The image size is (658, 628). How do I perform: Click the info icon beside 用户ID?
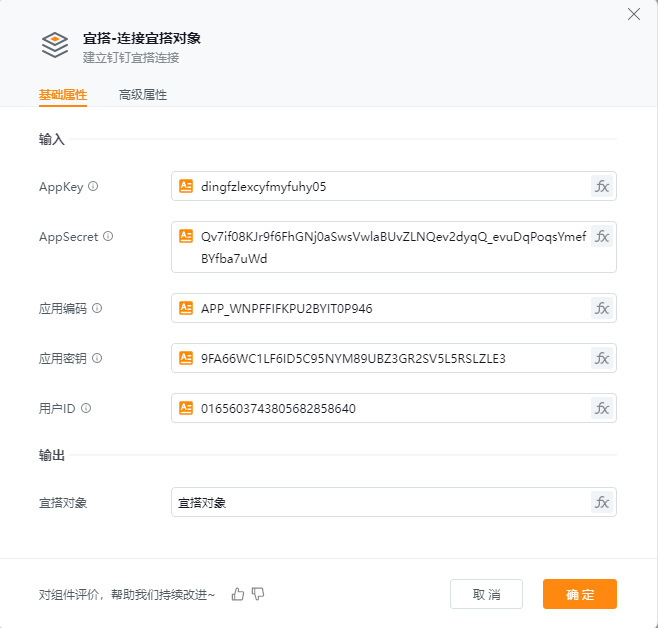click(x=86, y=408)
